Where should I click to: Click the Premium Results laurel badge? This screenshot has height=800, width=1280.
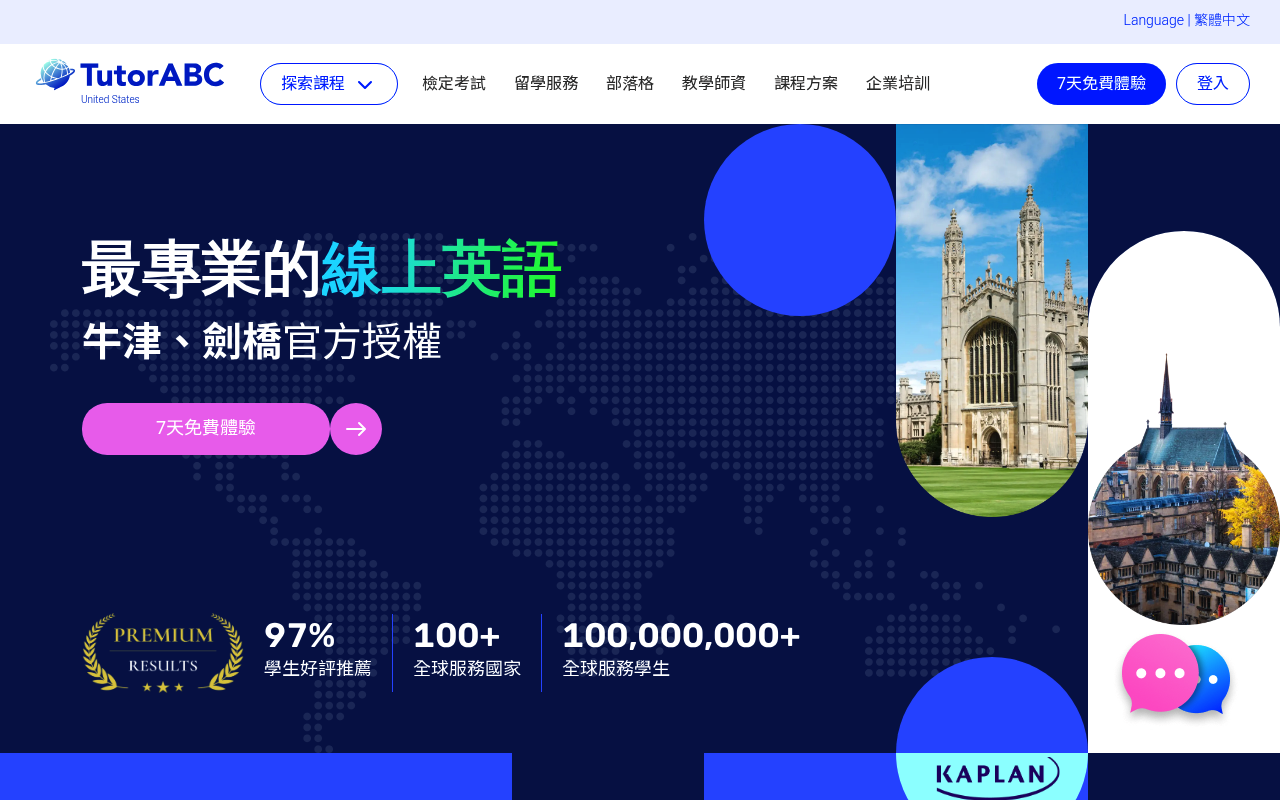click(163, 653)
